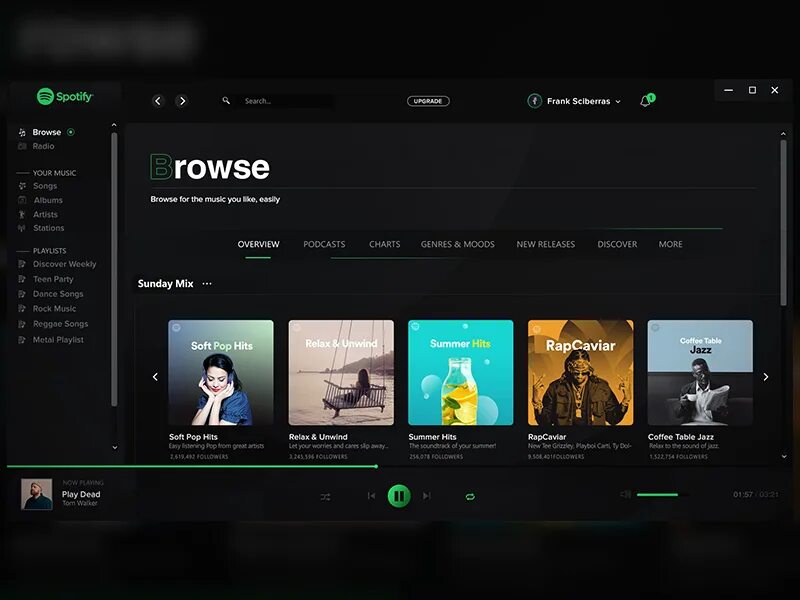
Task: Click the Soft Pop Hits title link
Action: [x=193, y=437]
